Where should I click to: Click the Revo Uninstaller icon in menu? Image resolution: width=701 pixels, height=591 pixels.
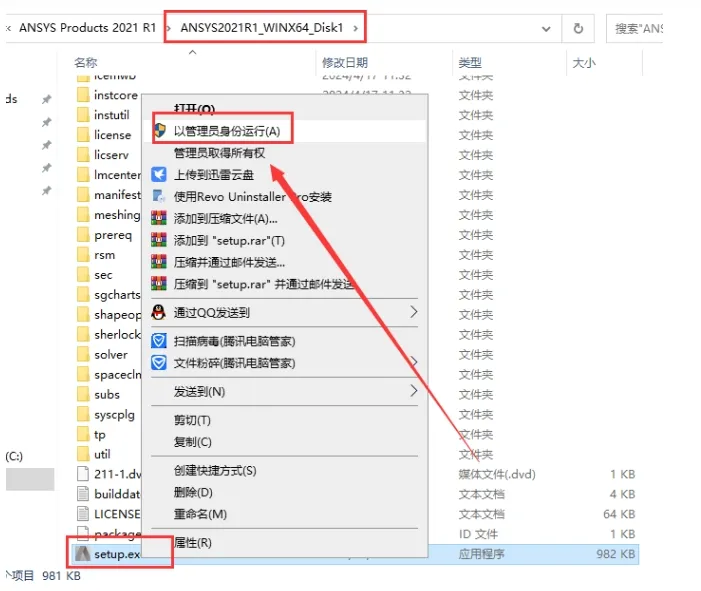point(159,196)
